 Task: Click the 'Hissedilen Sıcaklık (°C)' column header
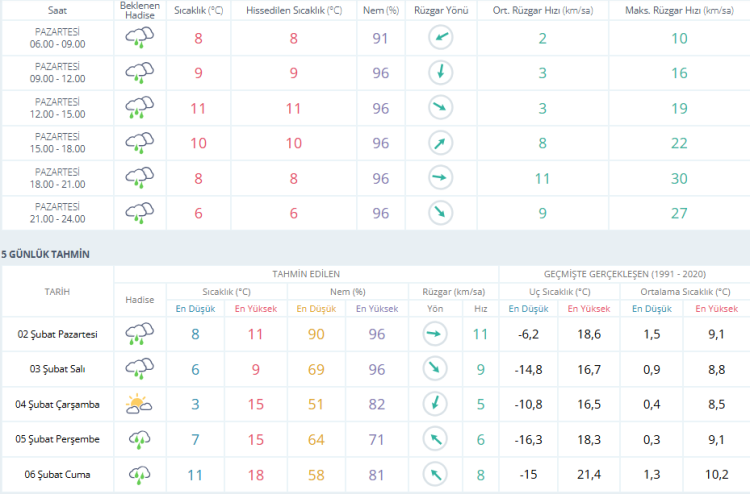tap(293, 9)
